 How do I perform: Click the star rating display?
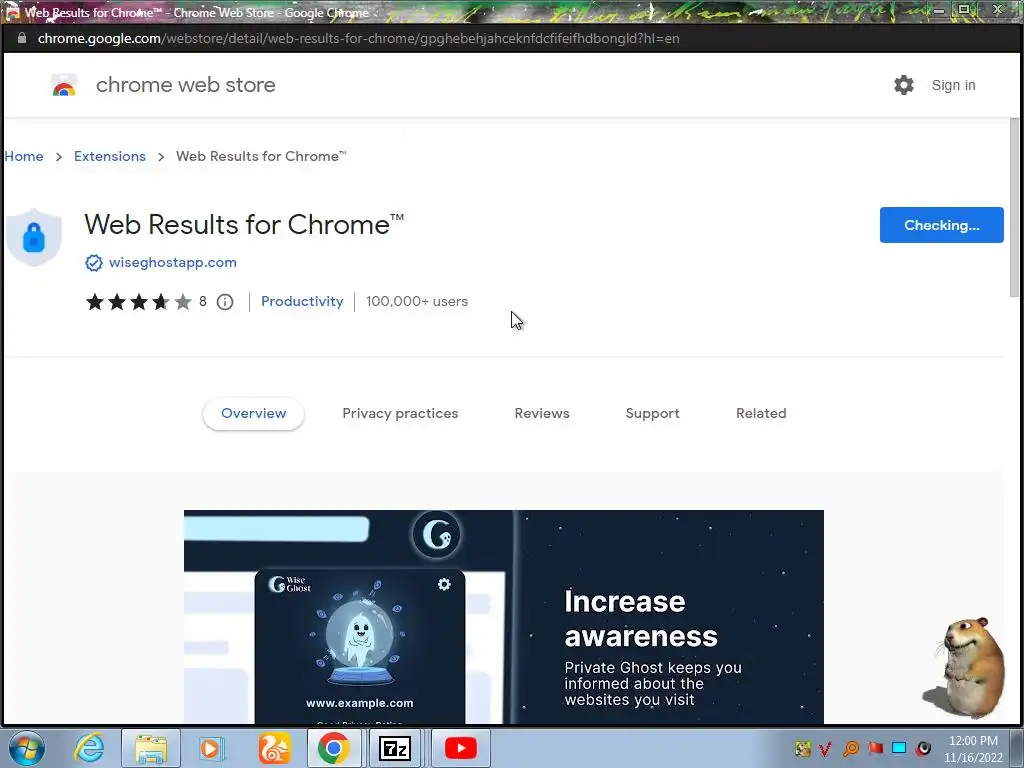point(138,302)
